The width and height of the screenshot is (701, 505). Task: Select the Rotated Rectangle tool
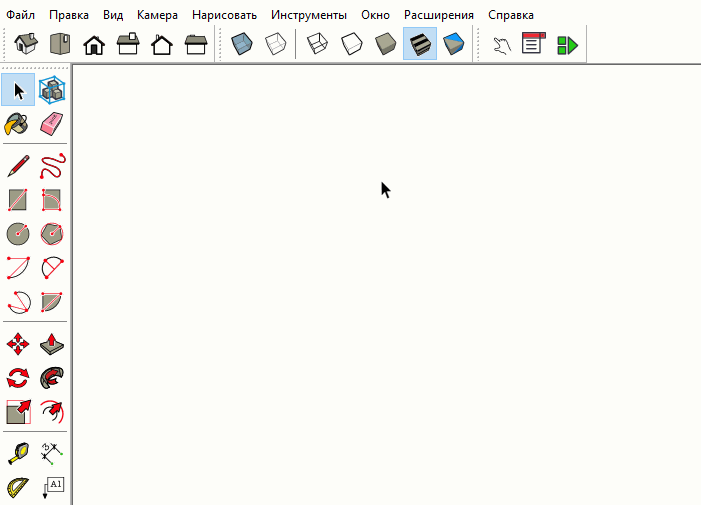[52, 200]
